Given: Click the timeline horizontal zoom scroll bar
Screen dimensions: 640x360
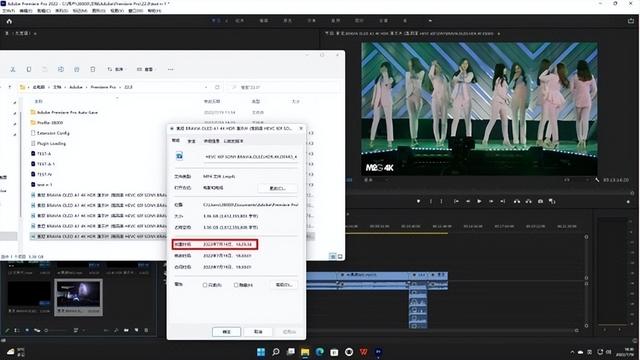Looking at the screenshot, I should tap(461, 330).
